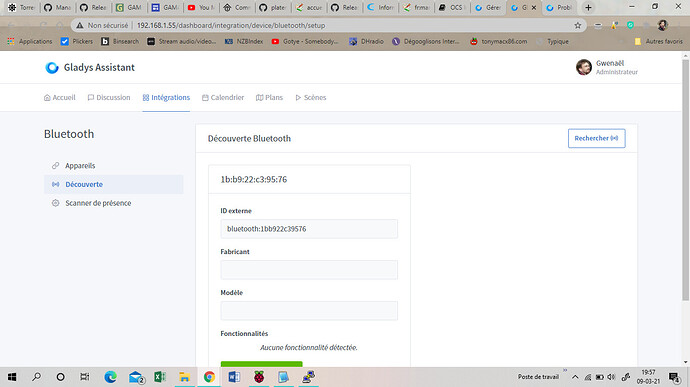
Task: Open the PuTTY icon on taskbar
Action: [x=308, y=377]
